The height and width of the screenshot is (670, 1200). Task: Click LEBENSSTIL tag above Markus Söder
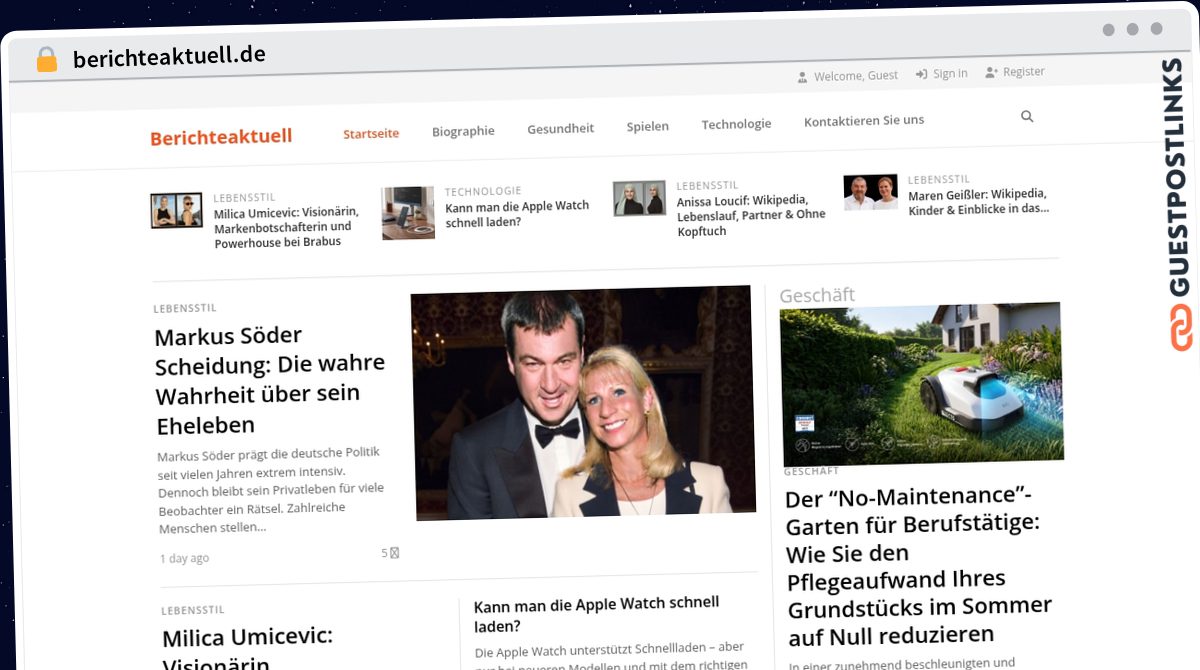pos(185,308)
